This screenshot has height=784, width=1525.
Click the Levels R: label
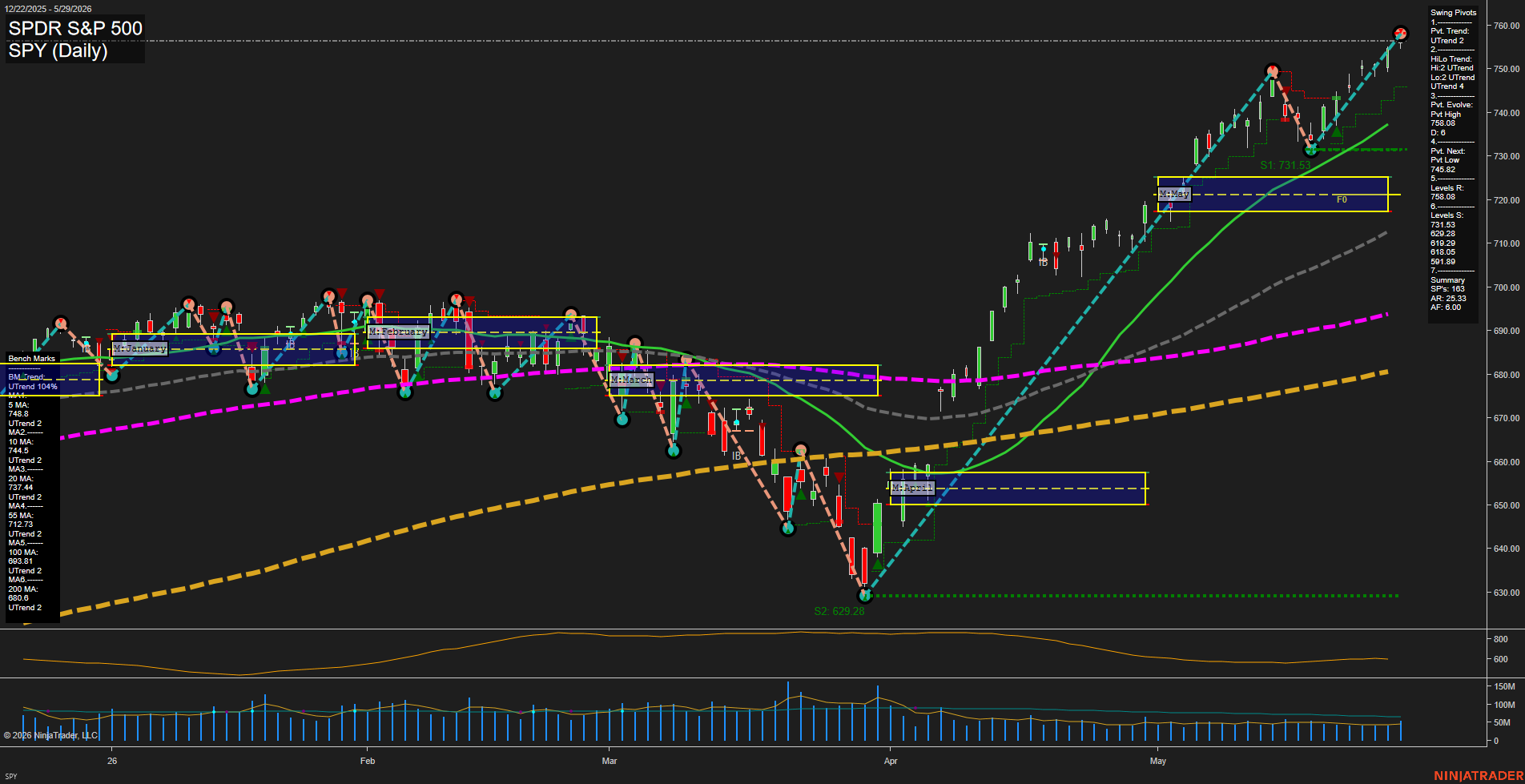[1447, 188]
